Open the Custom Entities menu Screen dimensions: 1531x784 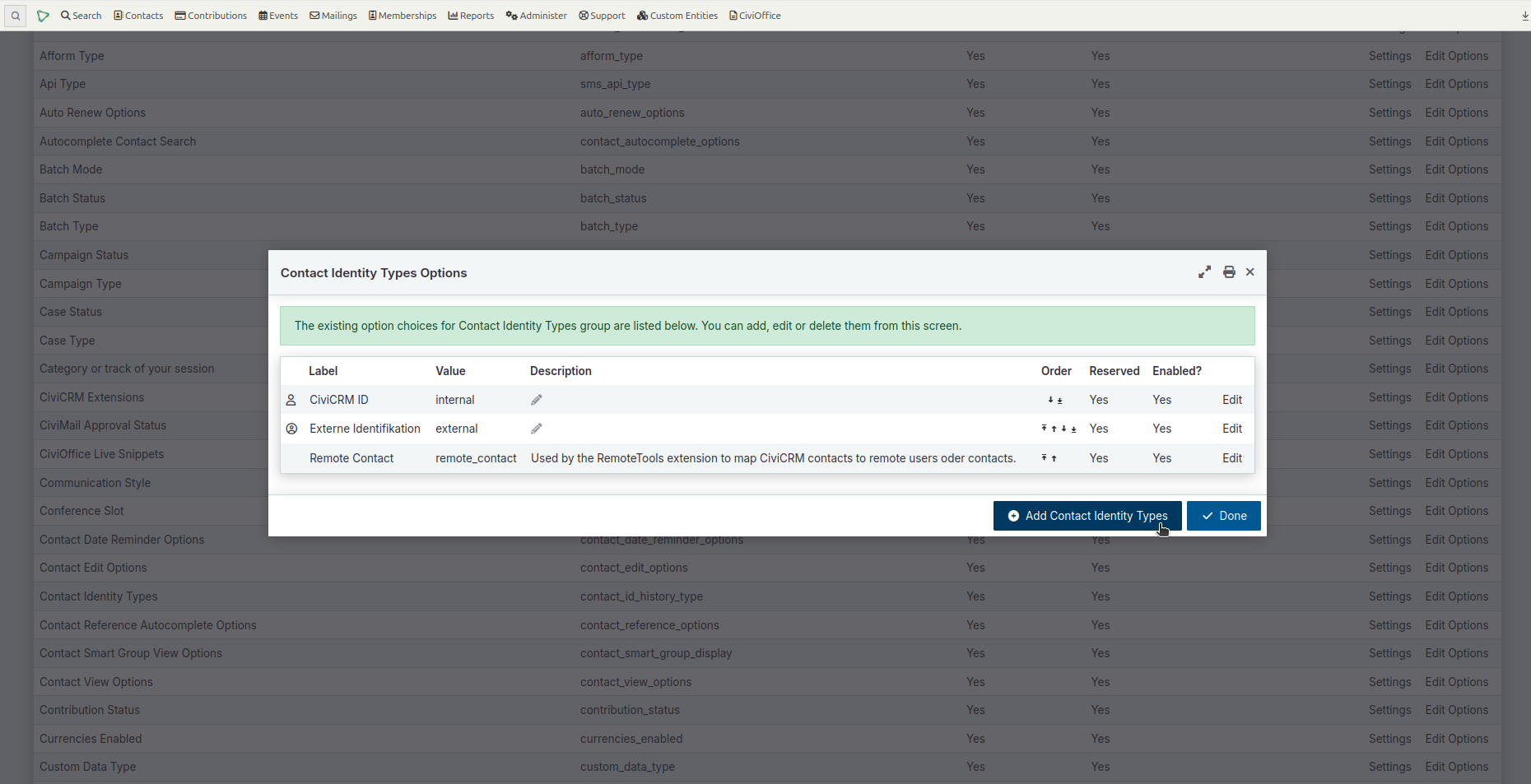[677, 15]
